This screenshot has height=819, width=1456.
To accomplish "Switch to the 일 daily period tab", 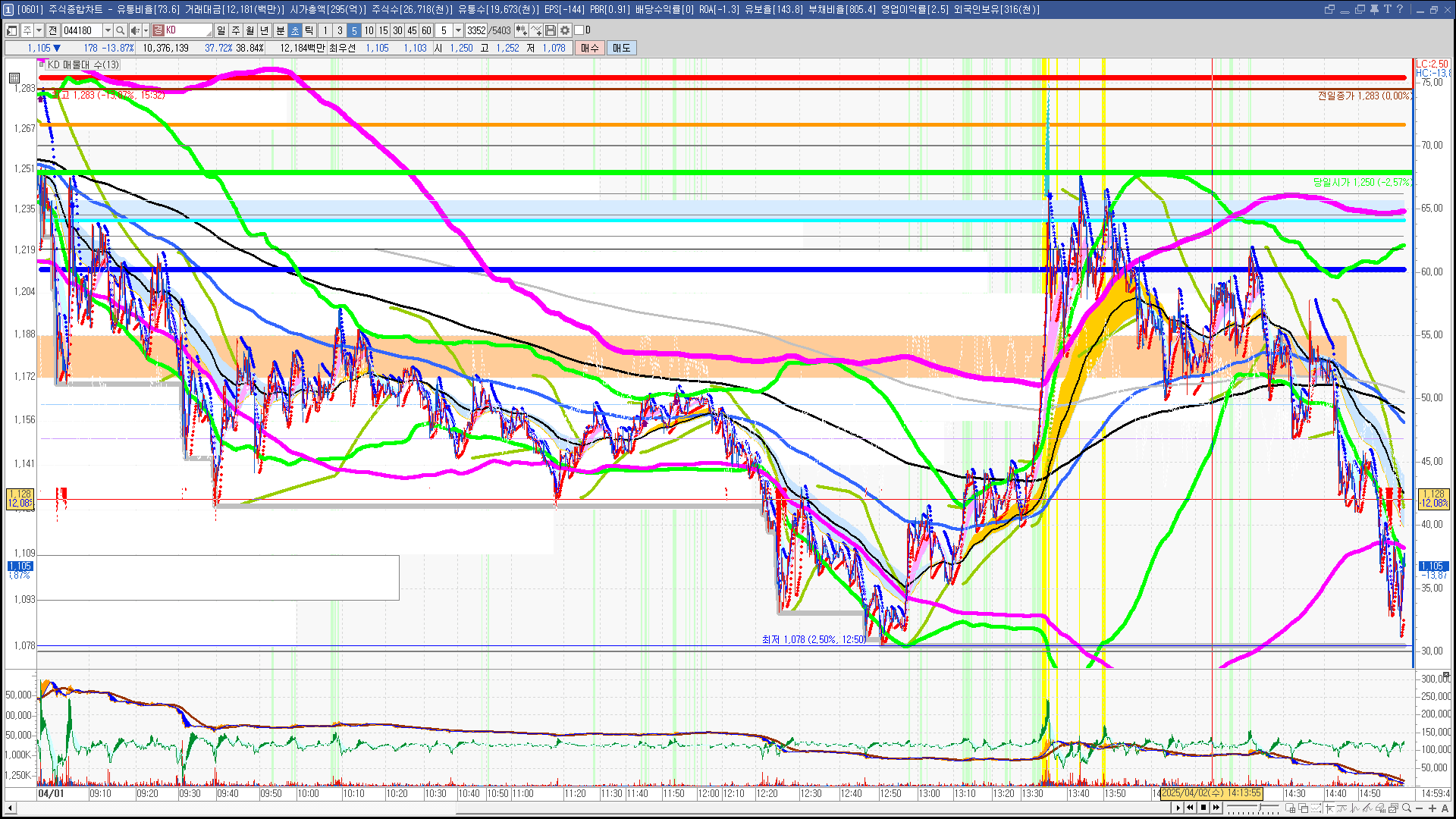I will (221, 30).
